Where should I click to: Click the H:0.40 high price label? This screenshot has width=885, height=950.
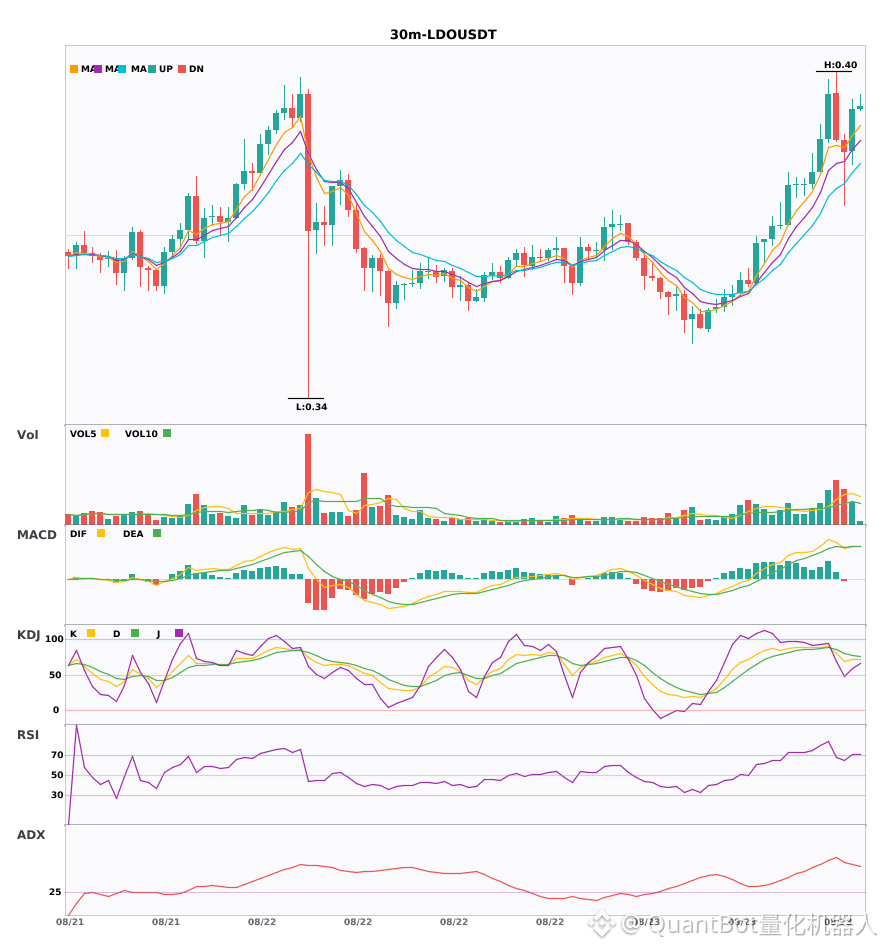840,65
